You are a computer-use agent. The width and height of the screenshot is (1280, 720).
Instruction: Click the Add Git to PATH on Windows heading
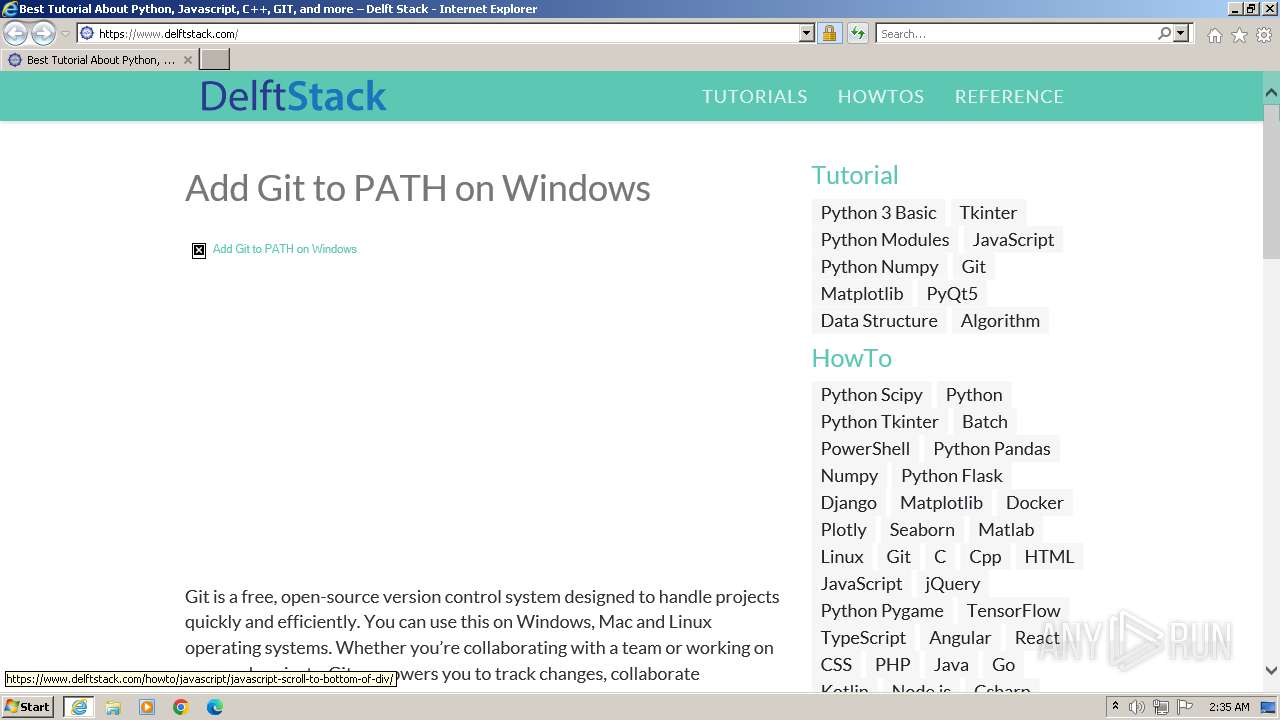click(x=418, y=188)
